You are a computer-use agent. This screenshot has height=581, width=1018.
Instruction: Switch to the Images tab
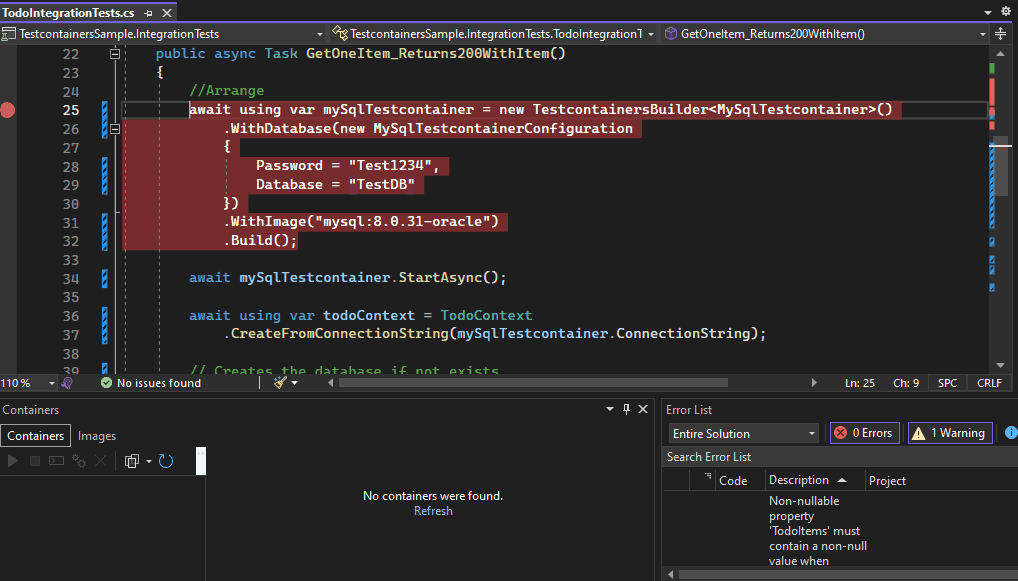pos(97,436)
